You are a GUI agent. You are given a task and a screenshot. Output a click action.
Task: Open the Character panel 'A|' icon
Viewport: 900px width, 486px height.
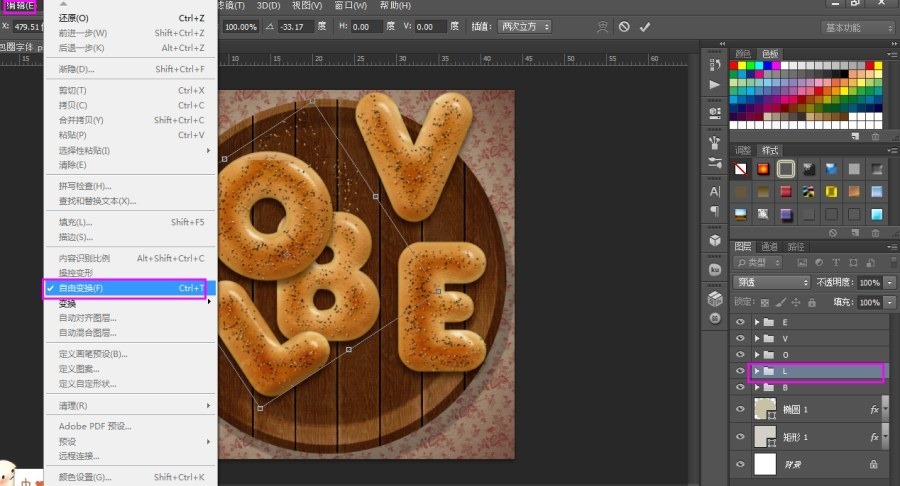point(715,191)
